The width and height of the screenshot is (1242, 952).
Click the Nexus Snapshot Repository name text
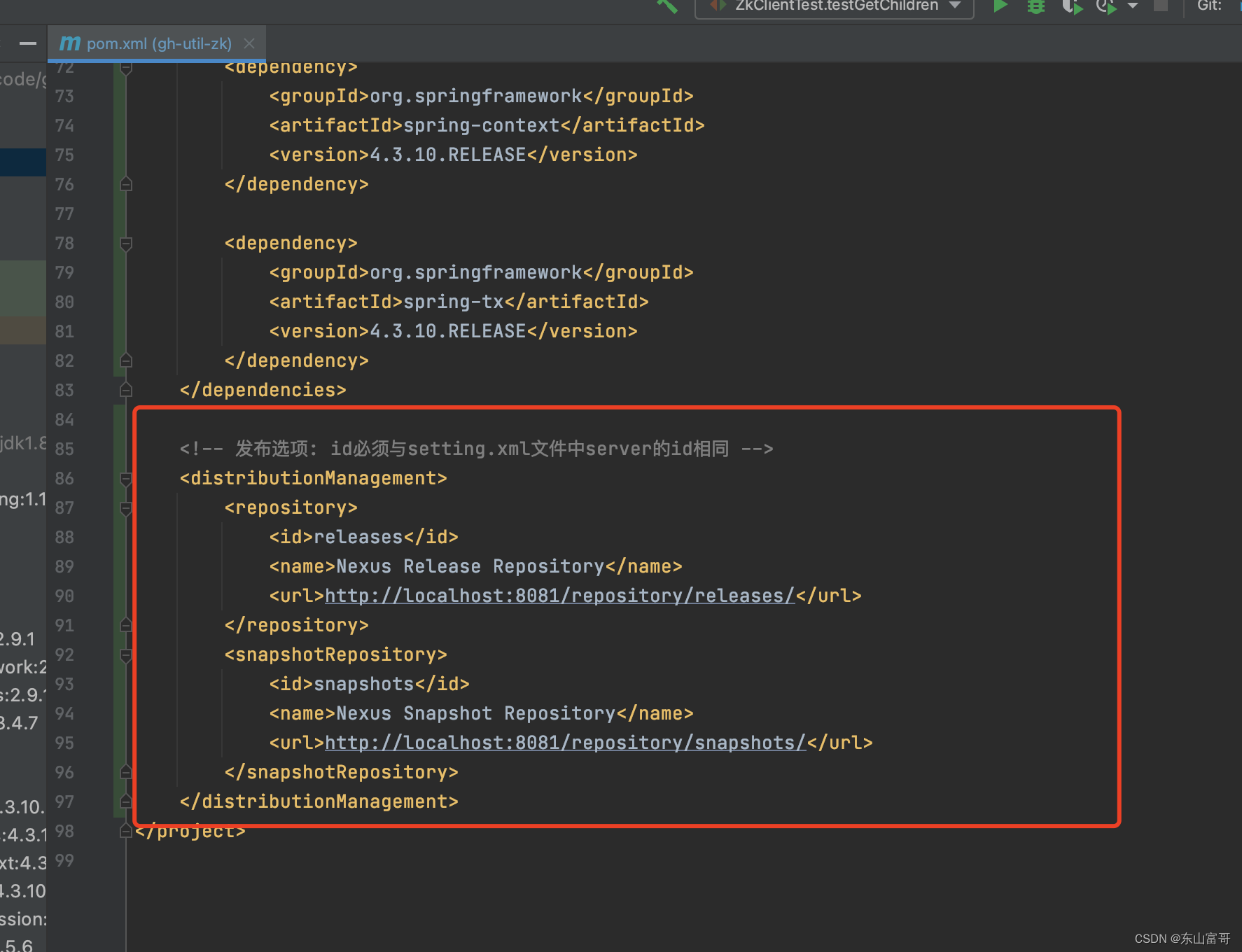(475, 713)
